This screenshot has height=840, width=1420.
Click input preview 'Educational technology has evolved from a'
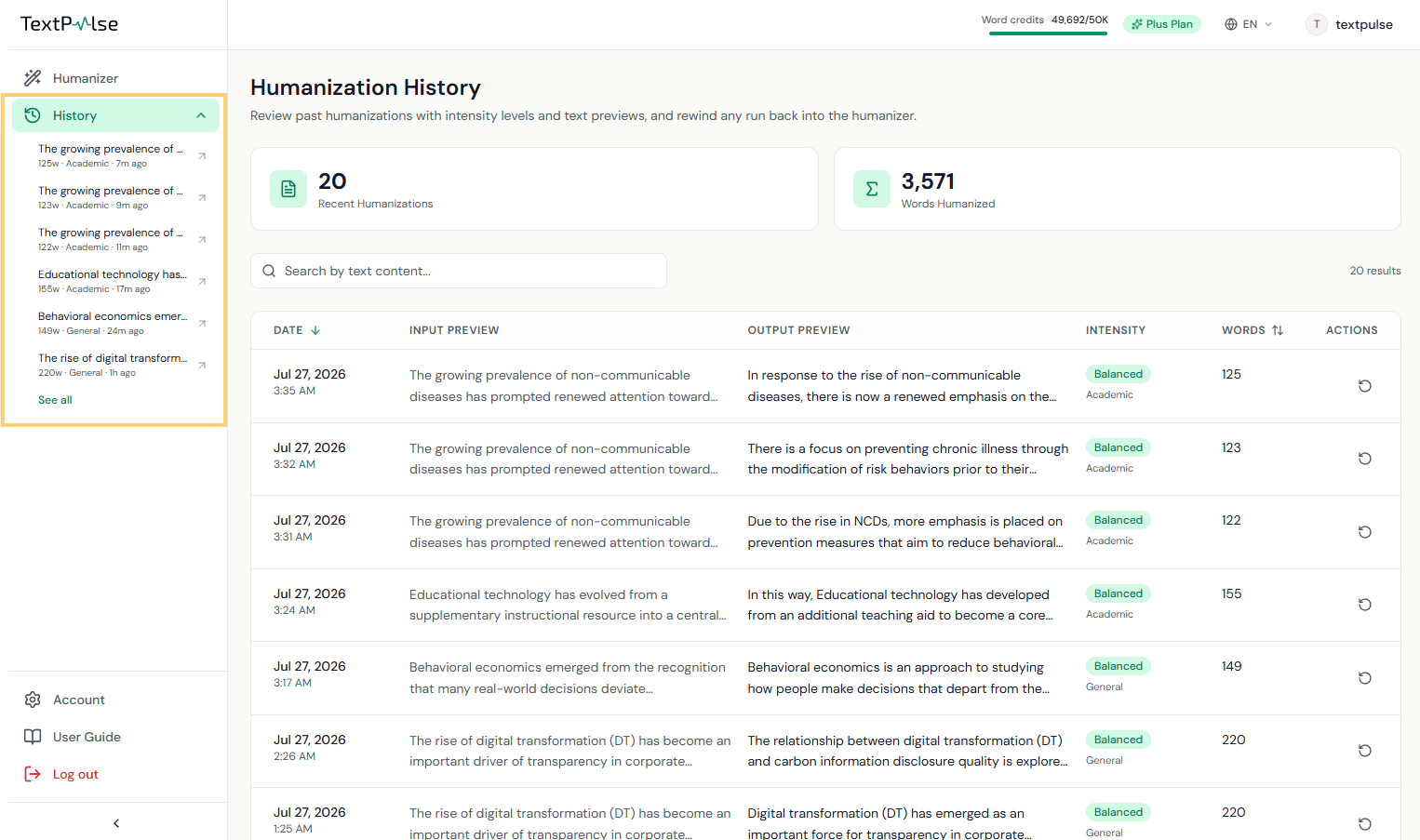pos(568,605)
